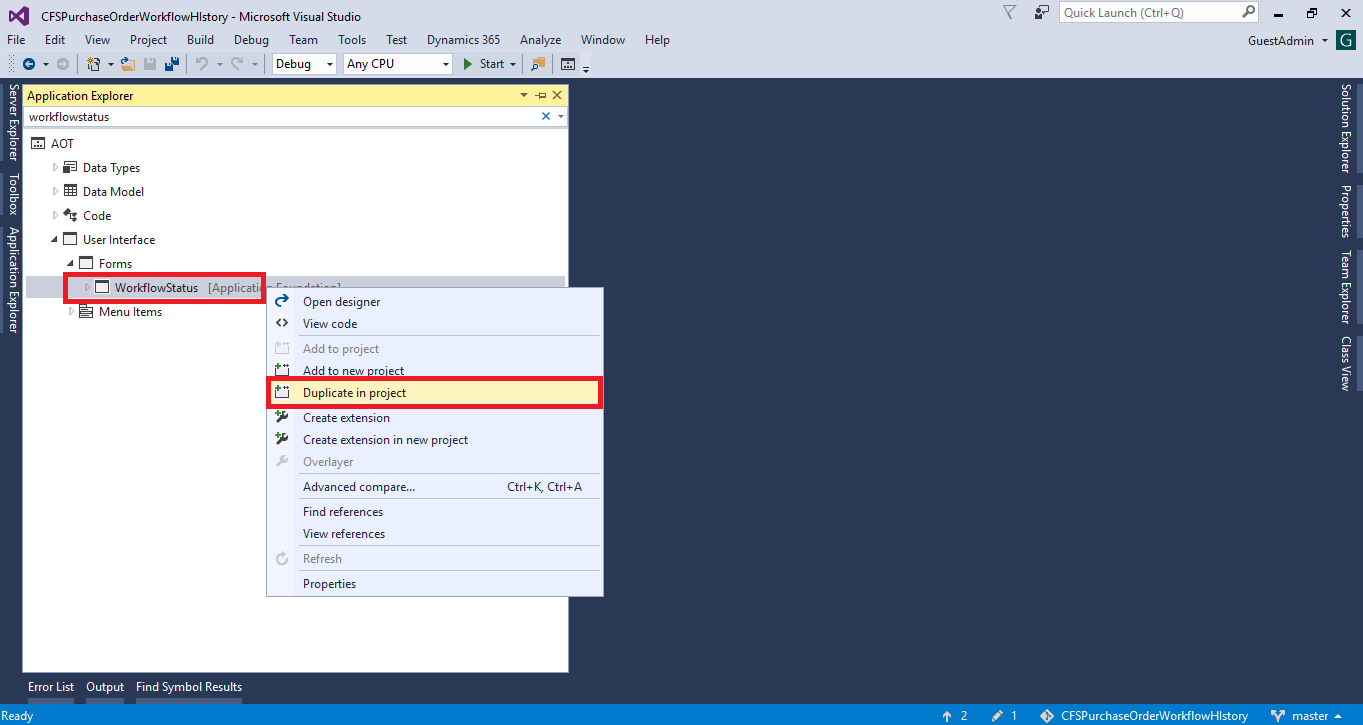Expand the Menu Items tree node

tap(72, 311)
